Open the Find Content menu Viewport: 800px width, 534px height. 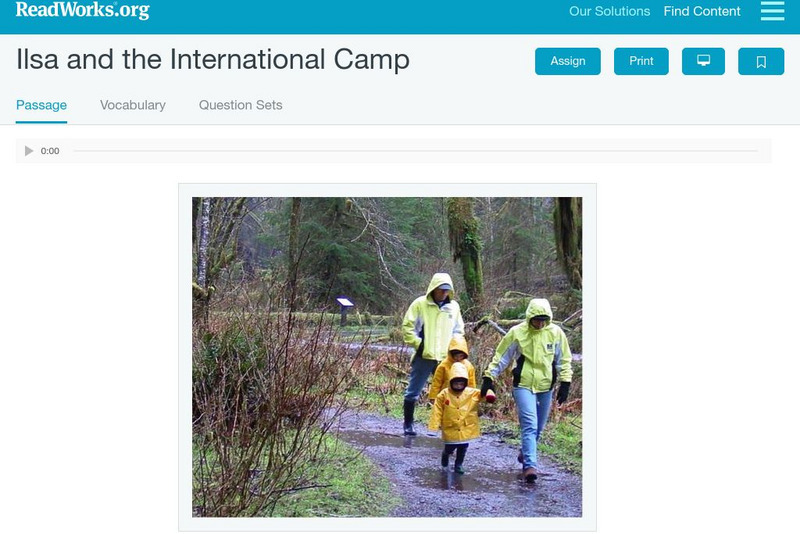point(702,11)
